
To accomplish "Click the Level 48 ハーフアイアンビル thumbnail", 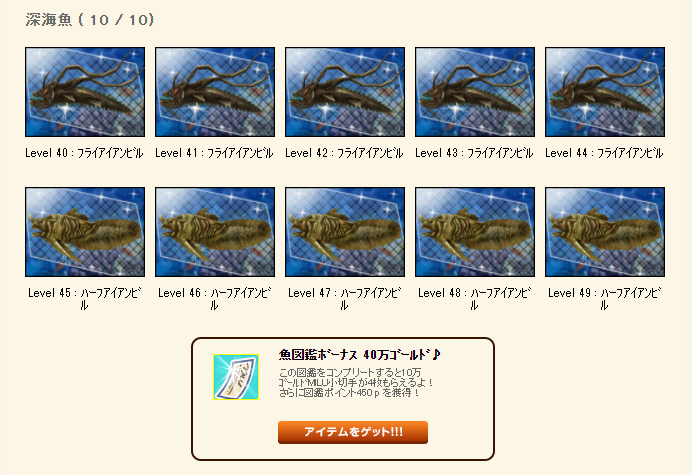I will pyautogui.click(x=475, y=232).
